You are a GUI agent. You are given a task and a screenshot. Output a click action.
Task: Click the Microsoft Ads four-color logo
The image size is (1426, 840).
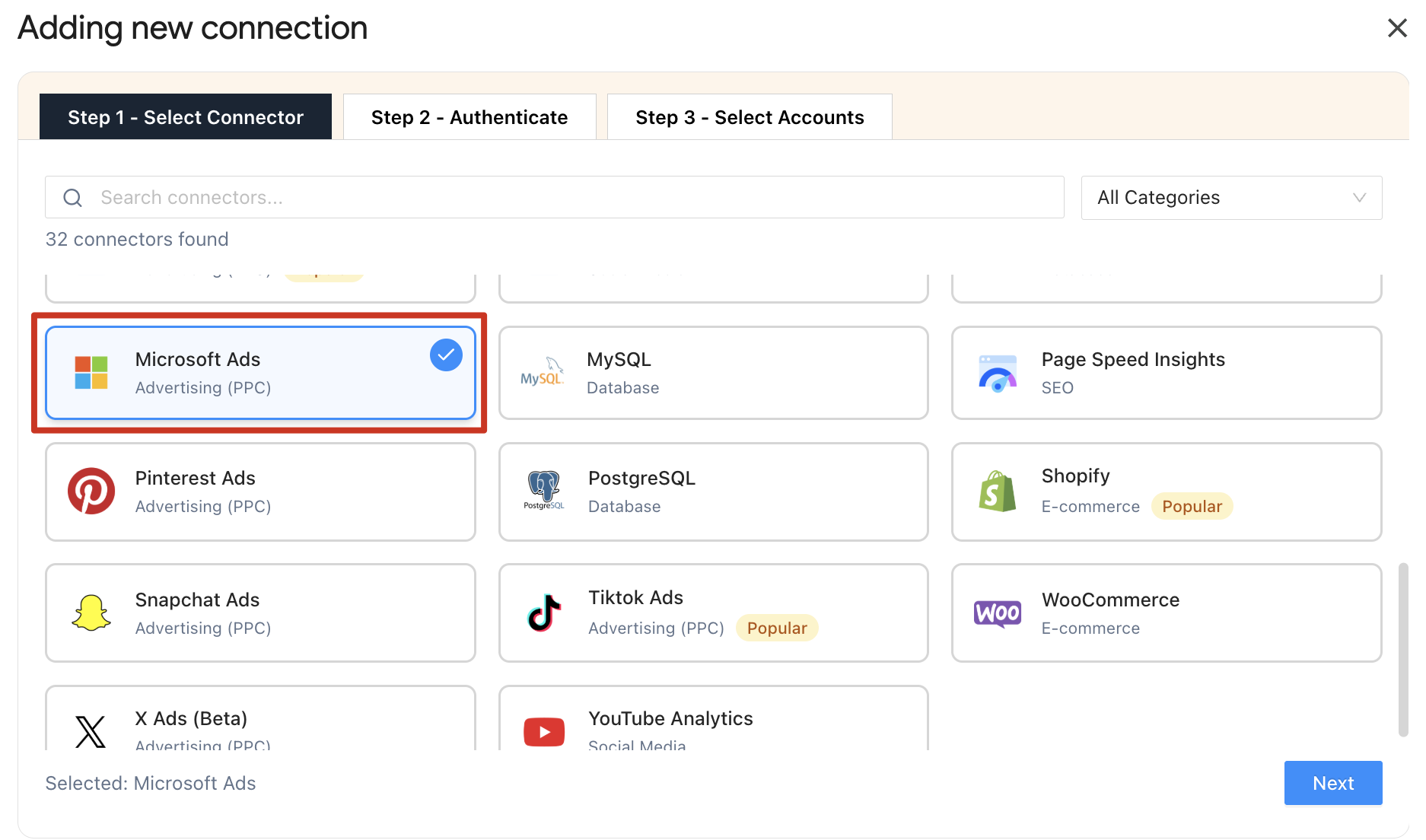(x=91, y=373)
